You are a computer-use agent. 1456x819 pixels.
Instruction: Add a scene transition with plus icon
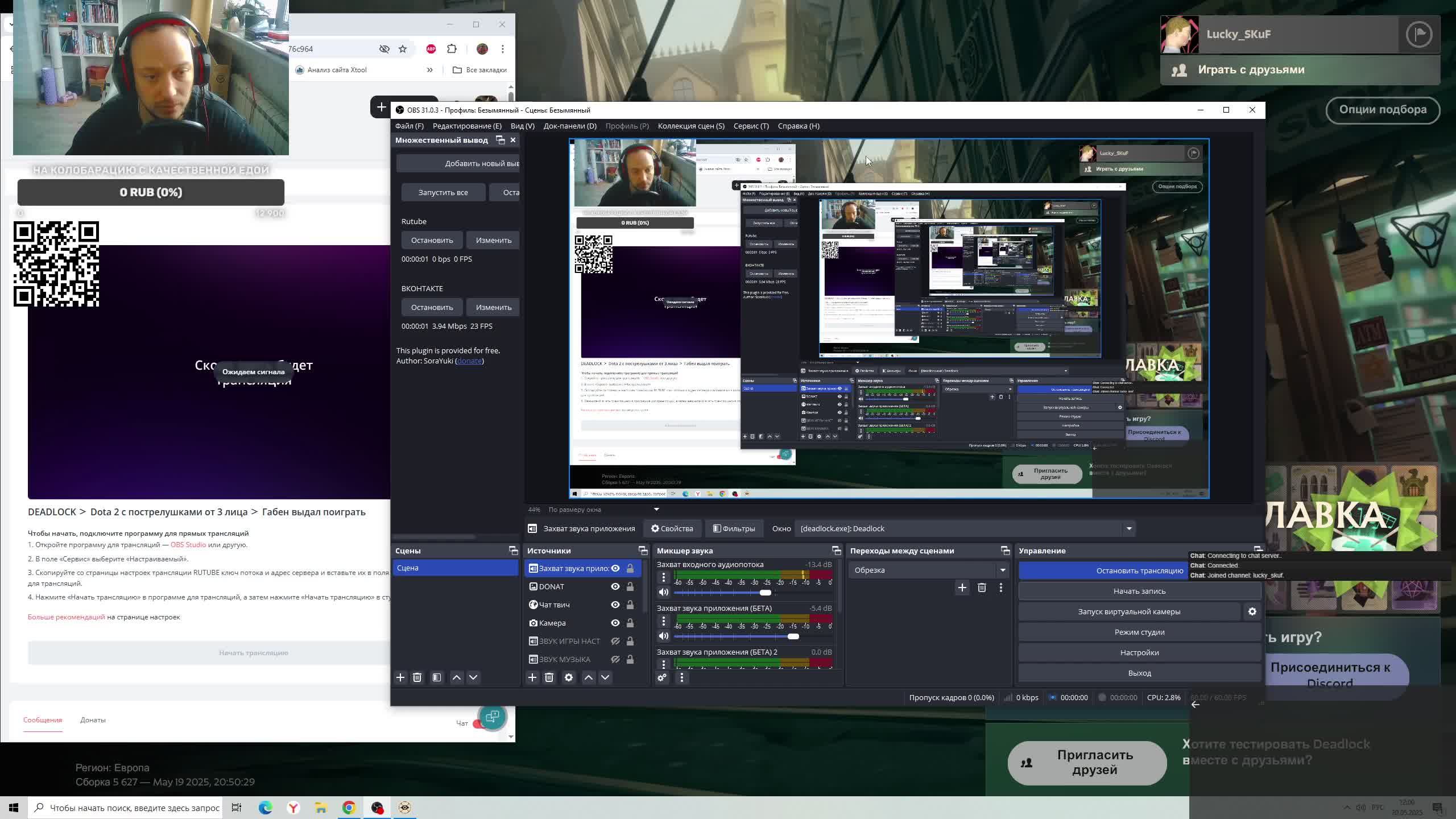pyautogui.click(x=962, y=588)
